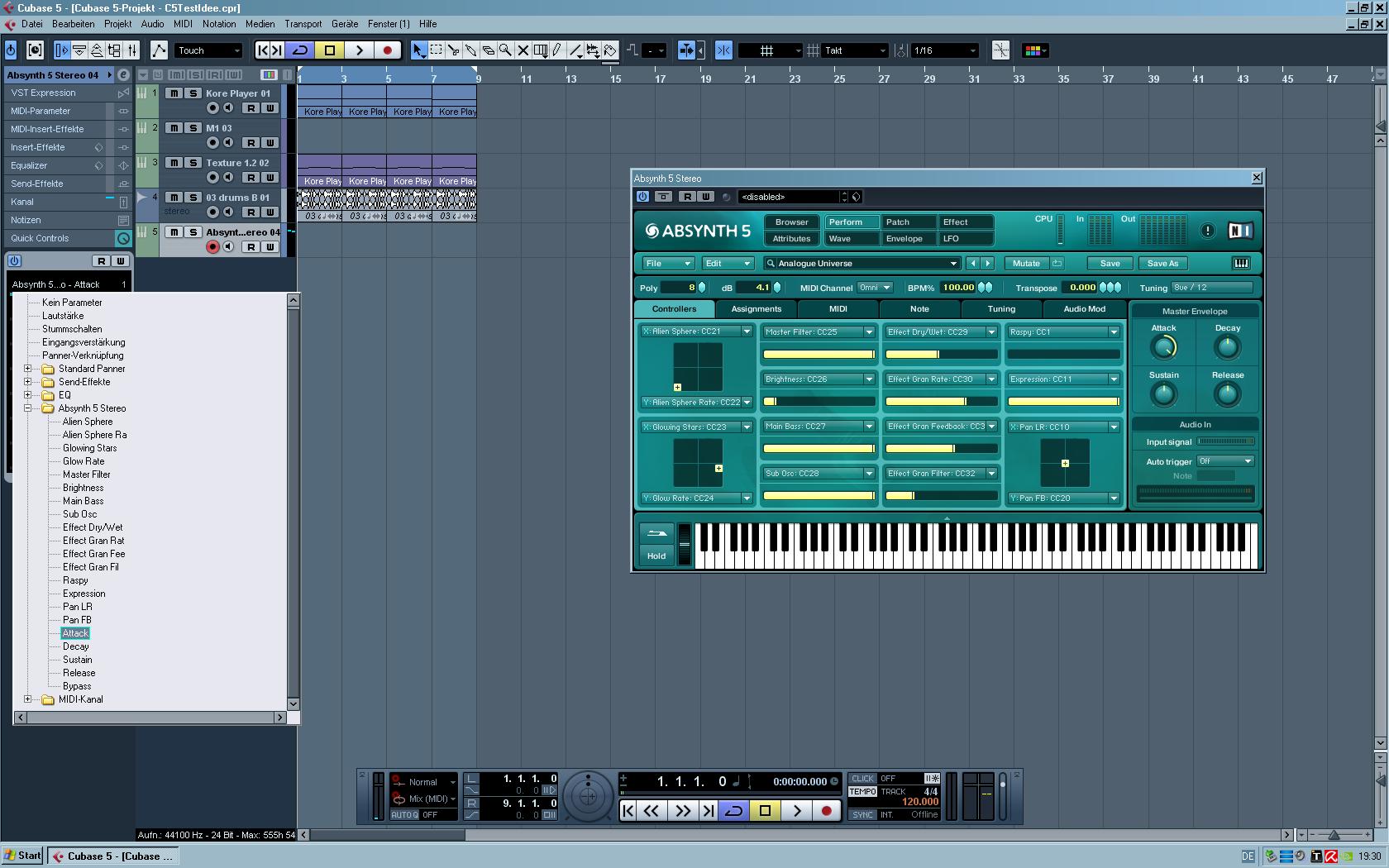The height and width of the screenshot is (868, 1389).
Task: Select the Zoom magnifier tool
Action: tap(505, 50)
